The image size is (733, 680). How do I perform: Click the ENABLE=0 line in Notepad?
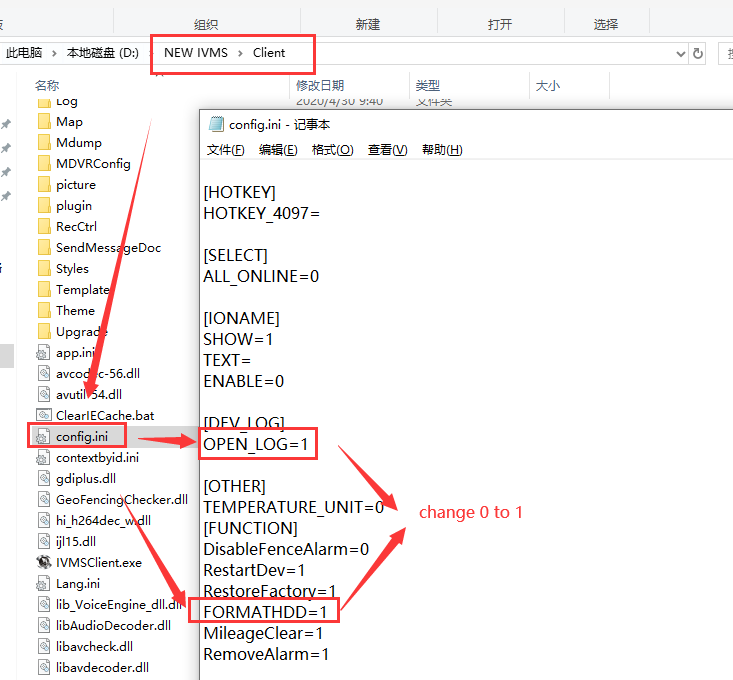[x=244, y=381]
